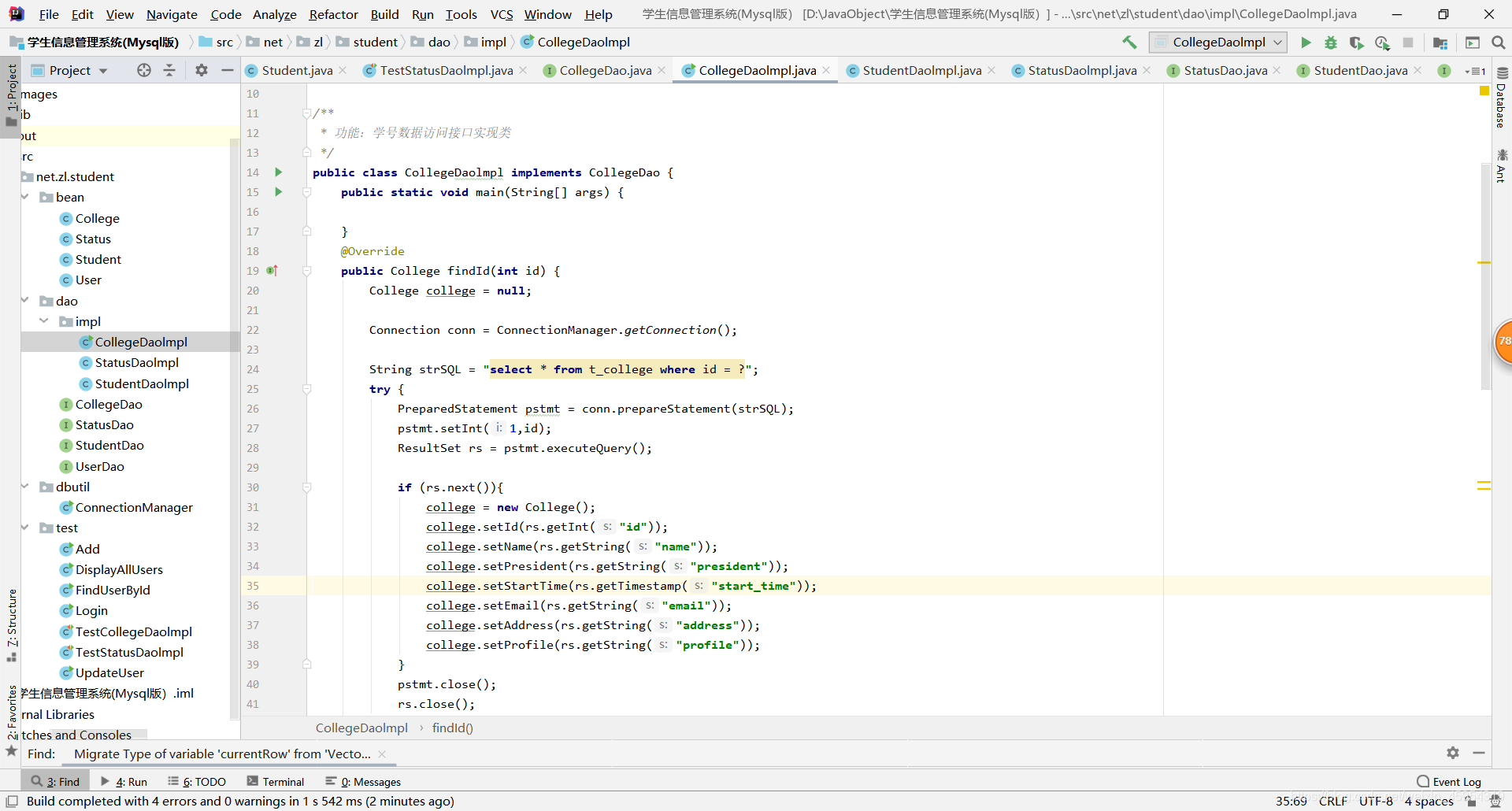Click the inspector hat icon in status bar

[1495, 801]
